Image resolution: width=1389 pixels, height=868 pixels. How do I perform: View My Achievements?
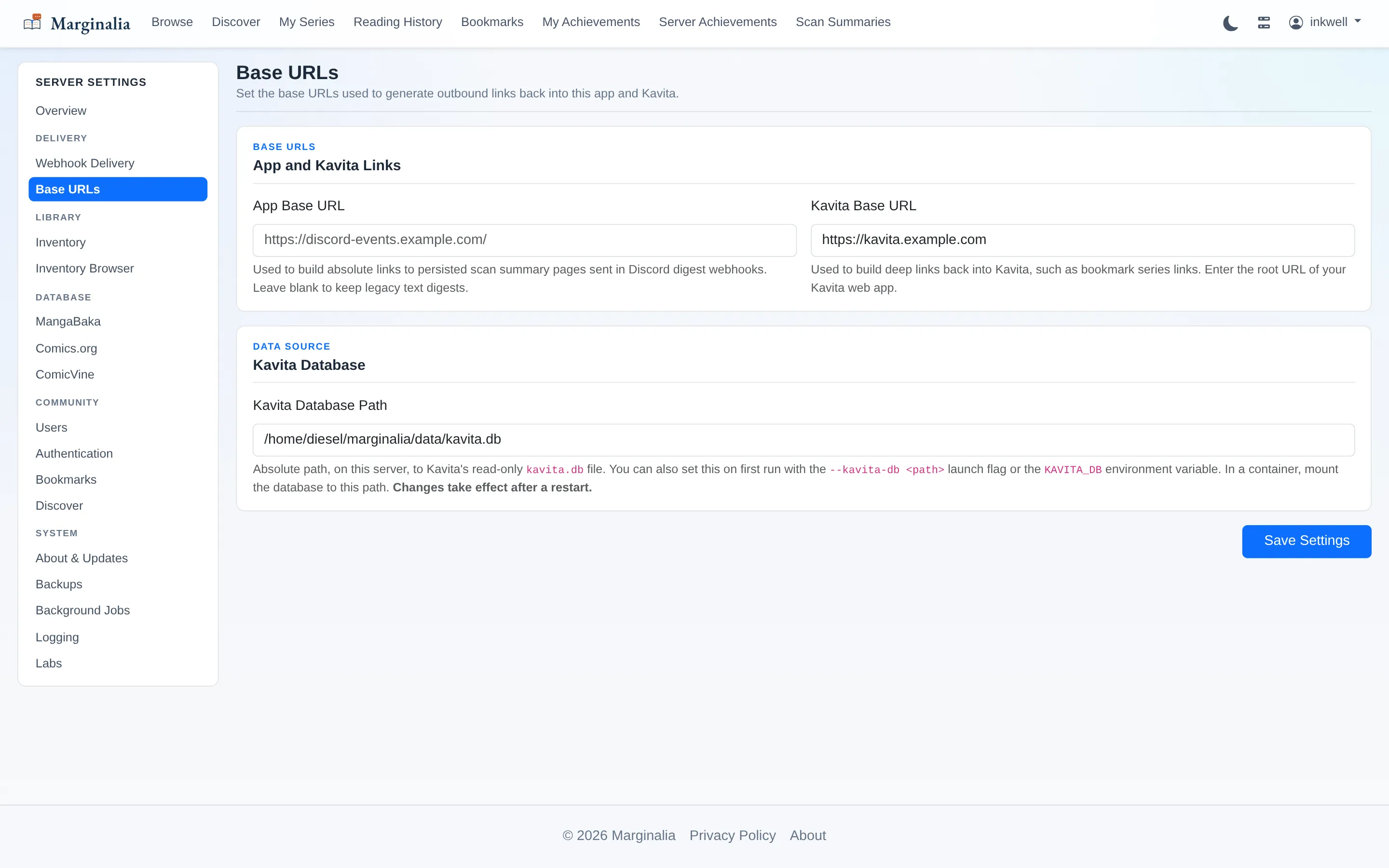591,22
